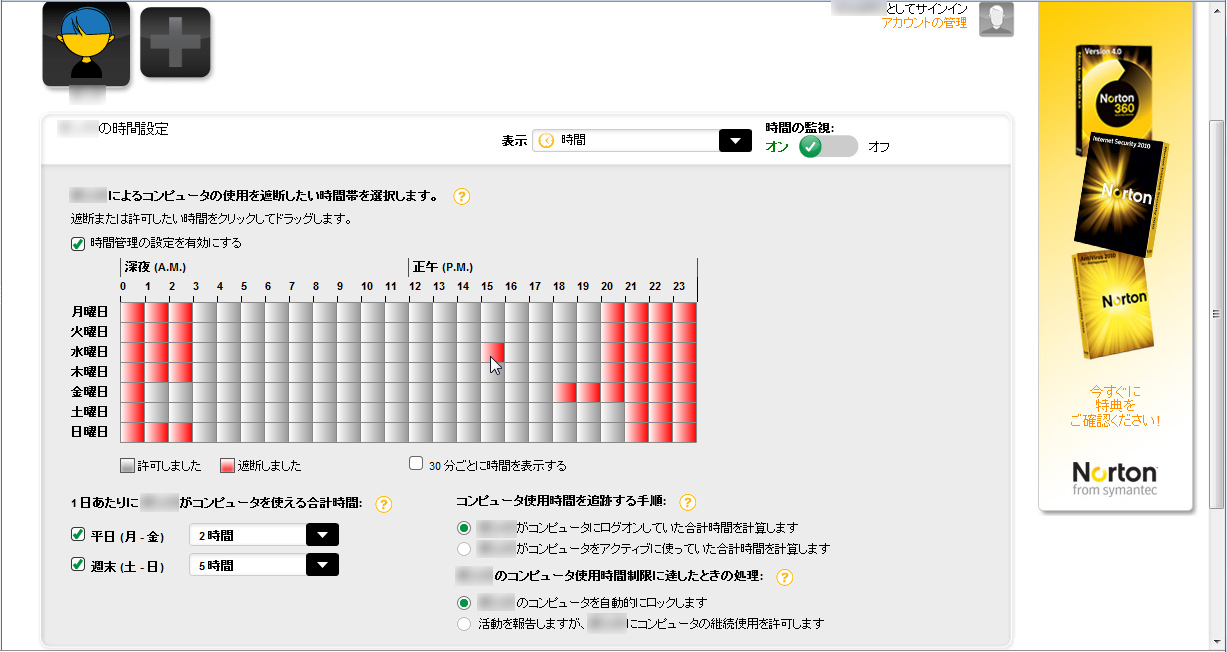Open the weekday 2時間 limit dropdown
The image size is (1227, 652).
coord(323,534)
